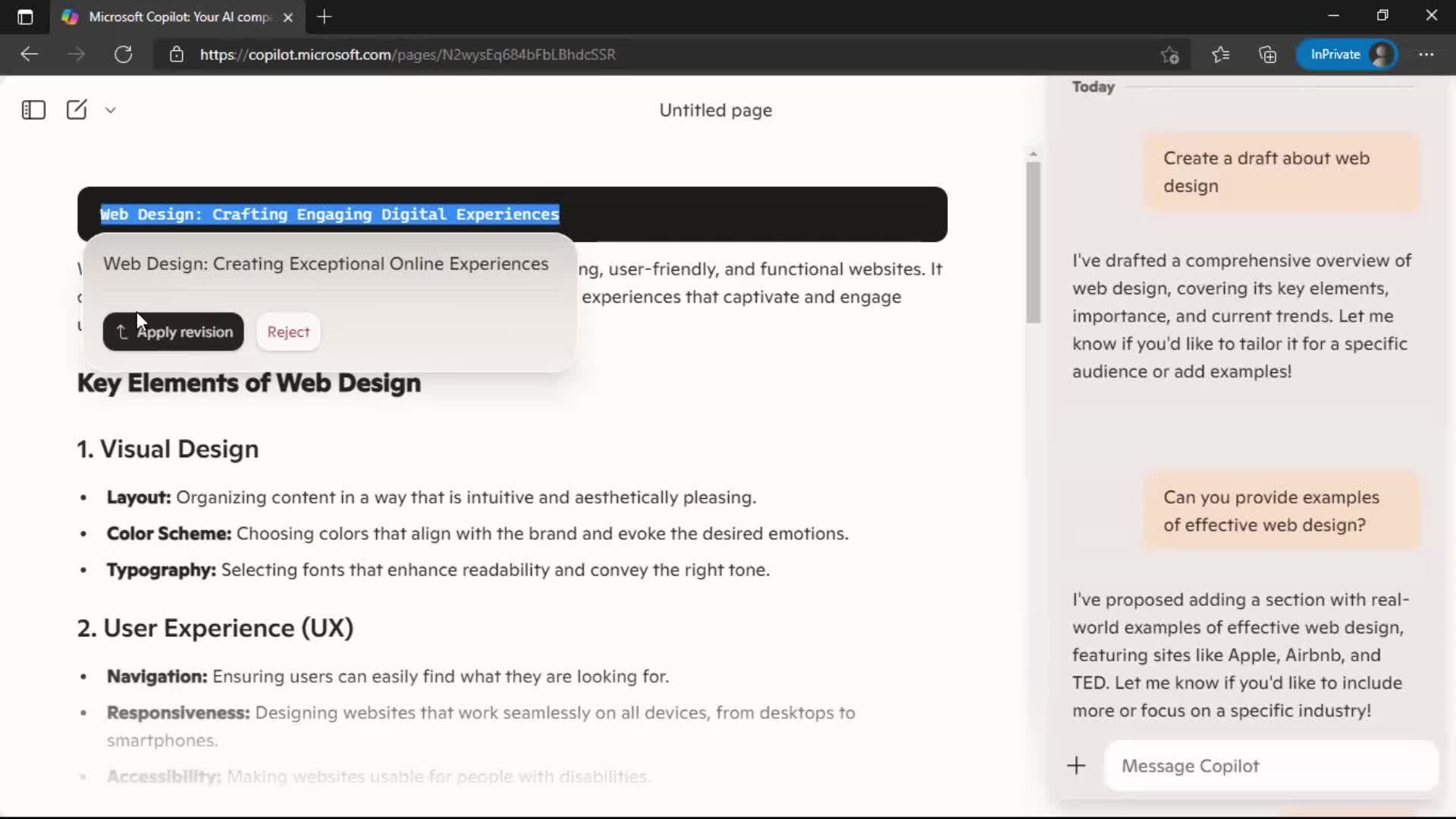Open browser Collections
The height and width of the screenshot is (819, 1456).
pos(1268,55)
